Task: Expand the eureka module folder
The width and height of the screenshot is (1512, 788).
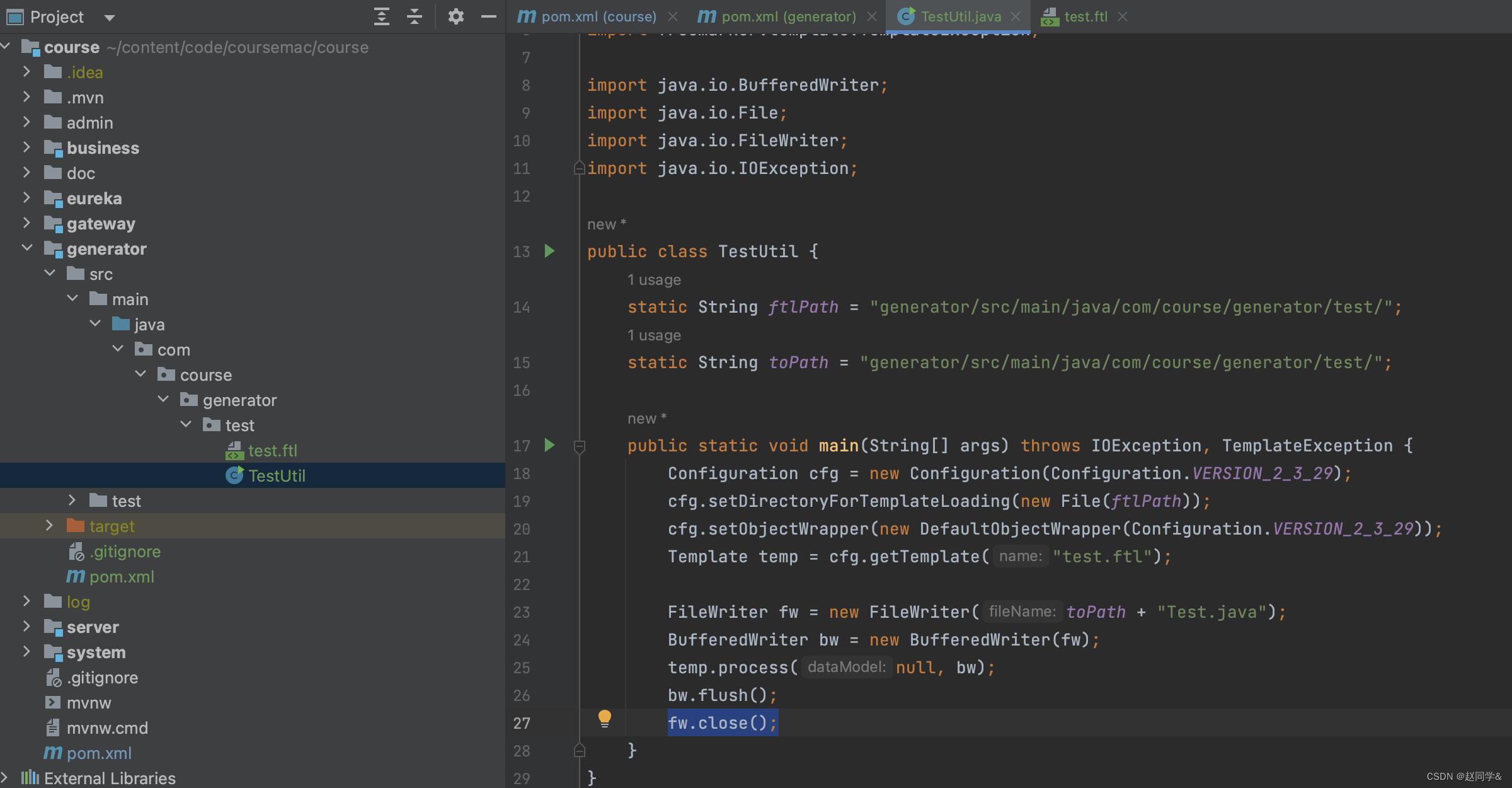Action: click(27, 198)
